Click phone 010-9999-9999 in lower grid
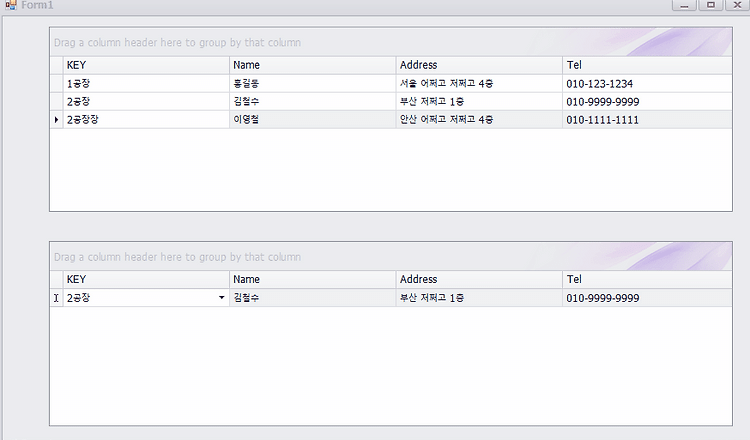The width and height of the screenshot is (750, 440). click(x=647, y=298)
